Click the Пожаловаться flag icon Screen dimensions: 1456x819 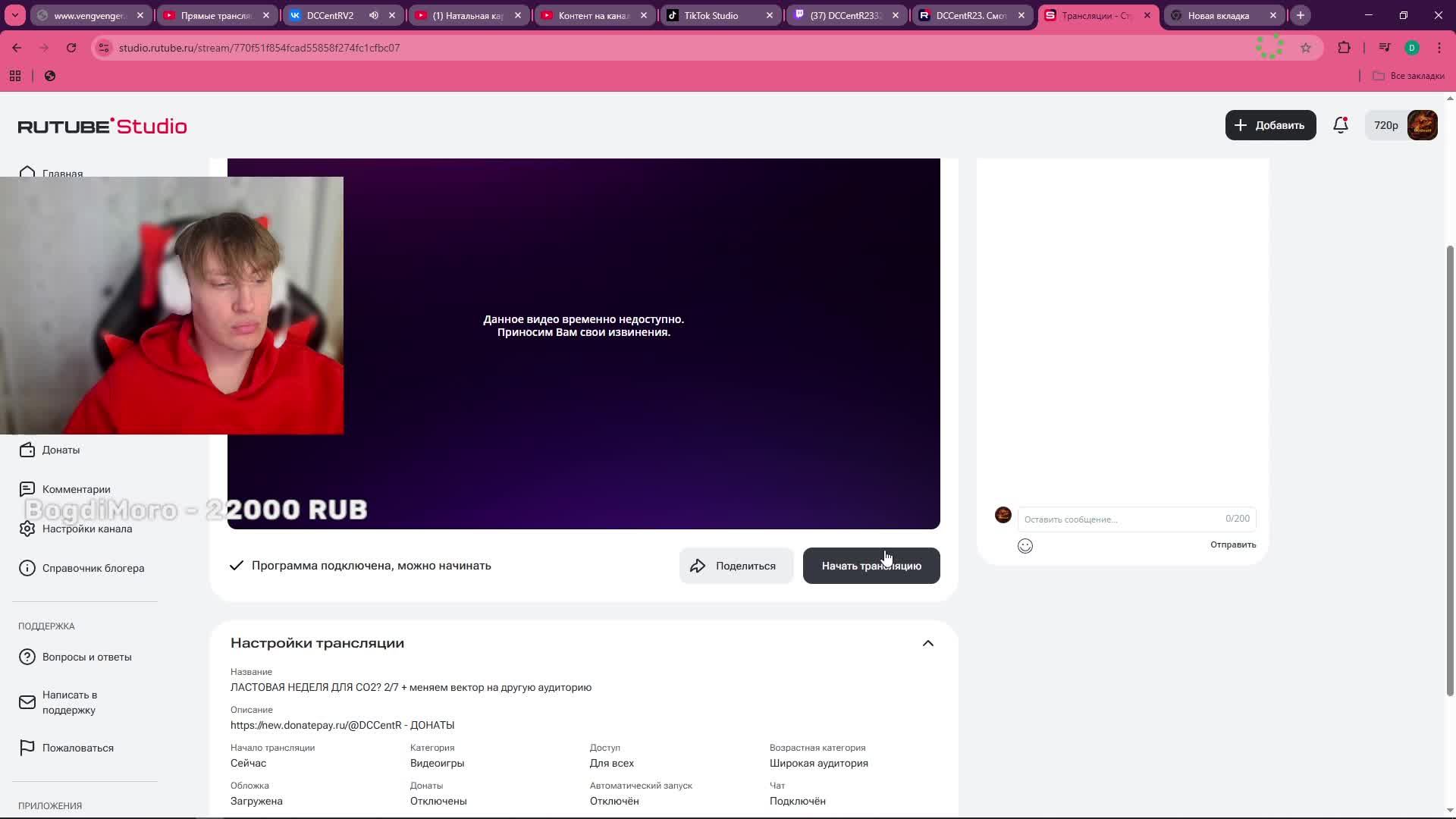(27, 748)
